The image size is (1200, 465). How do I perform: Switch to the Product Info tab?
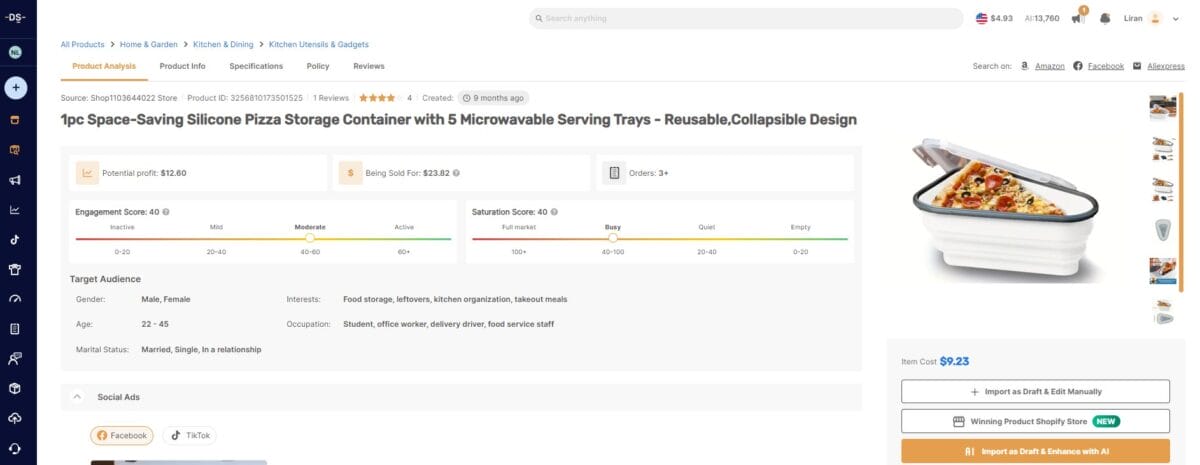(x=182, y=66)
